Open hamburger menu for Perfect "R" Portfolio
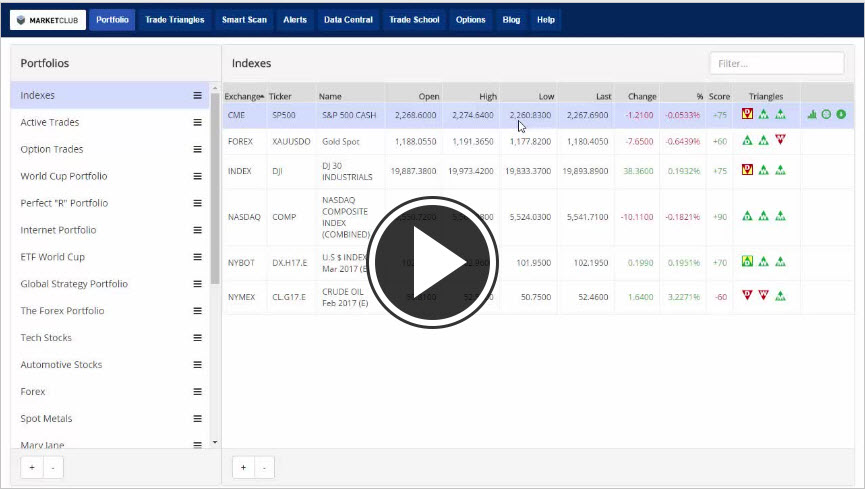The image size is (865, 489). pyautogui.click(x=197, y=203)
